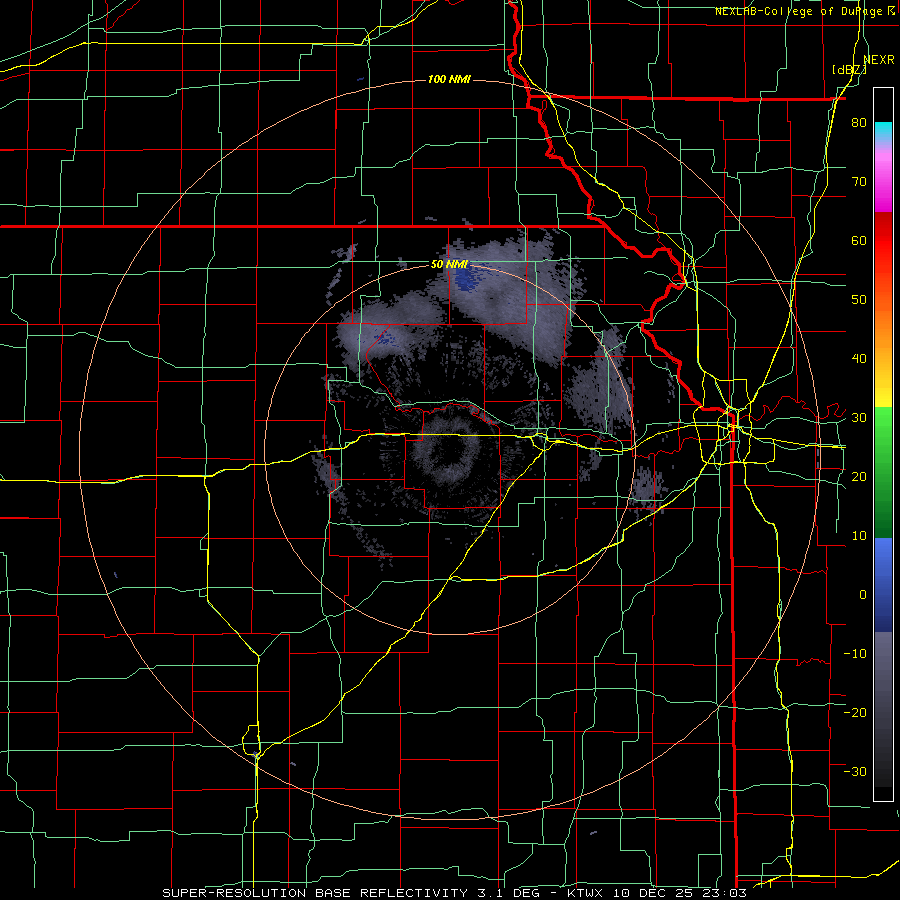Click the 30 dBZ scale label
The width and height of the screenshot is (900, 900).
coord(859,418)
